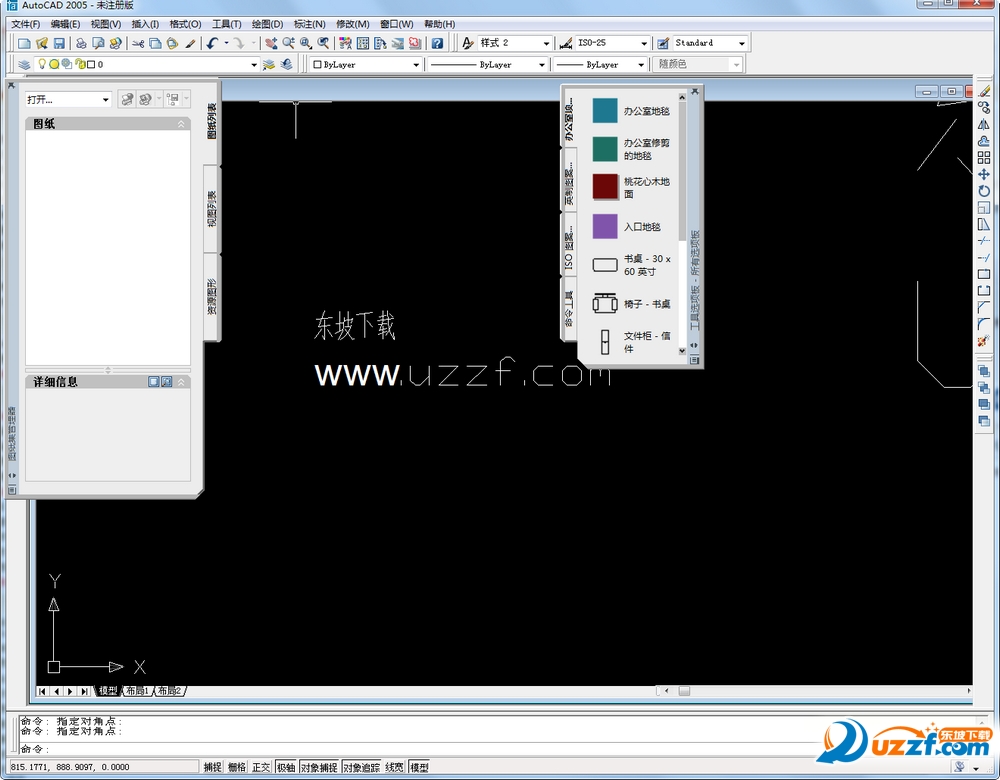
Task: Select the Move tool cross-arrows icon
Action: pyautogui.click(x=984, y=174)
